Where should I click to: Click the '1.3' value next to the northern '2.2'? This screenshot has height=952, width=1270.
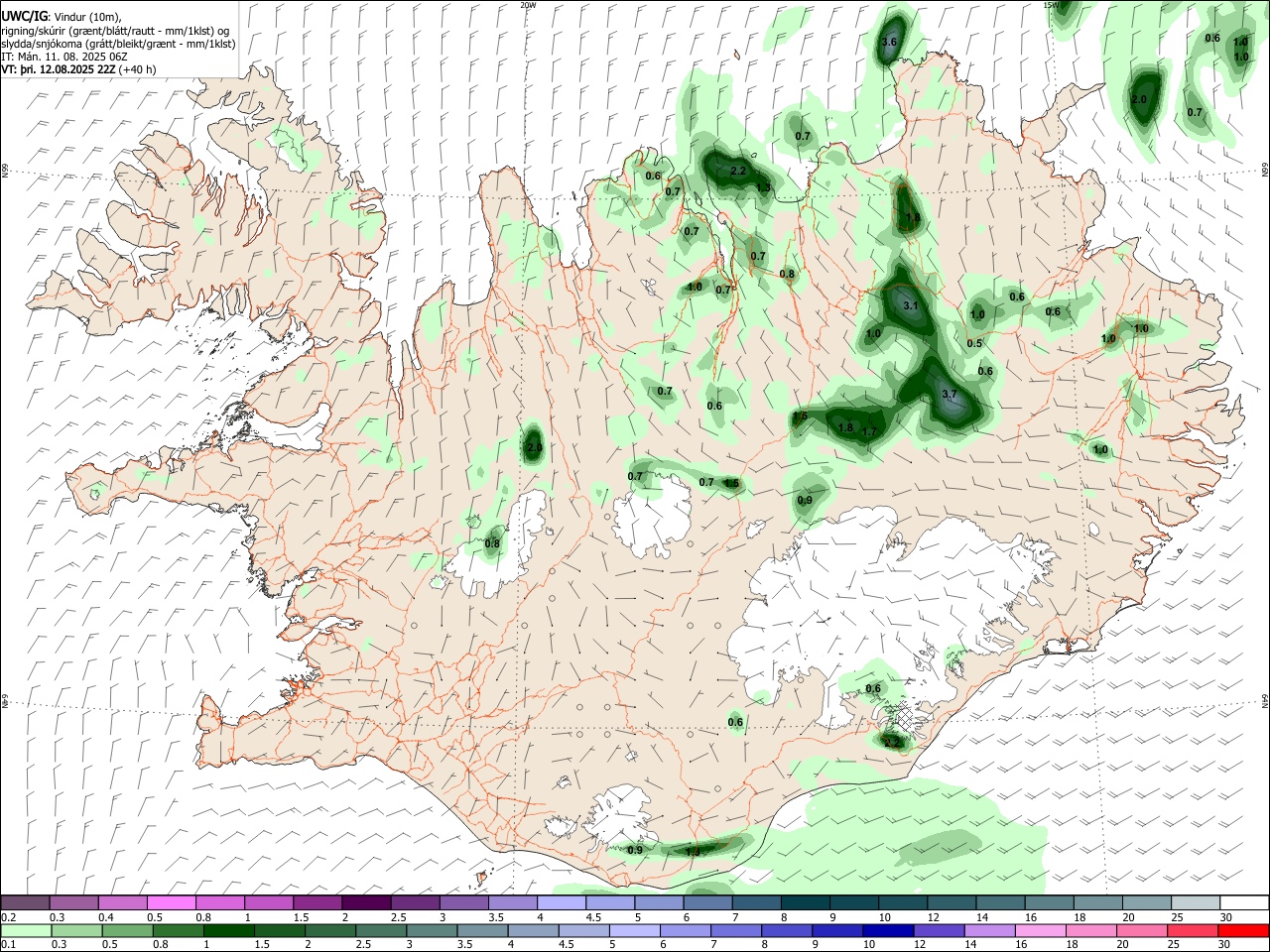click(764, 187)
